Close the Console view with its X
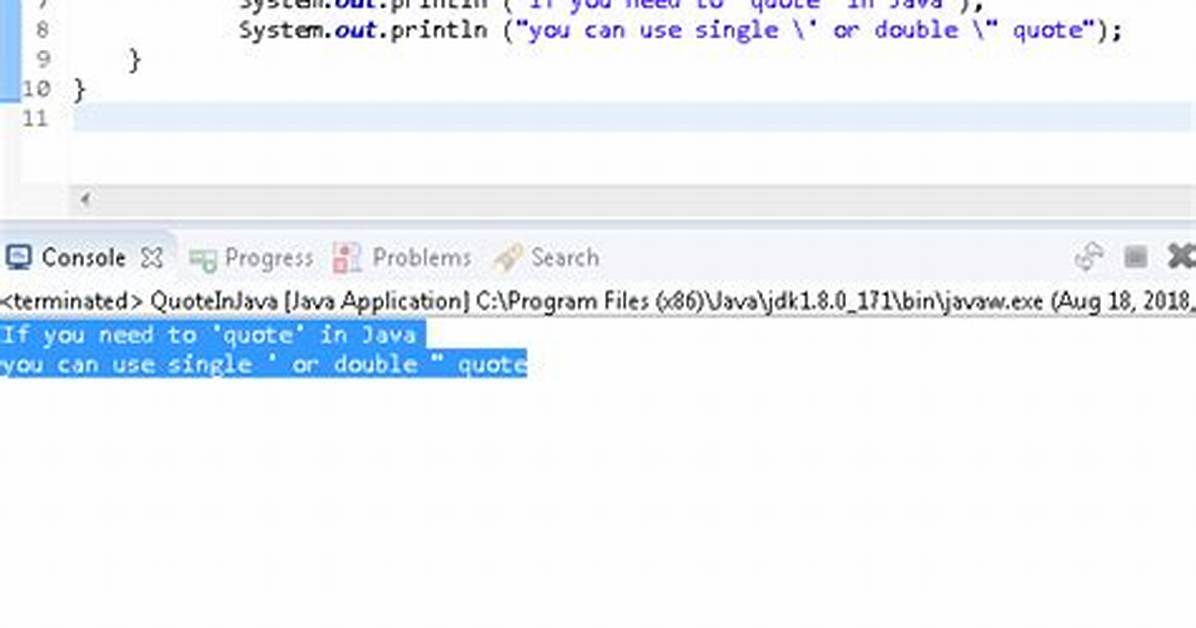This screenshot has height=628, width=1196. click(152, 258)
